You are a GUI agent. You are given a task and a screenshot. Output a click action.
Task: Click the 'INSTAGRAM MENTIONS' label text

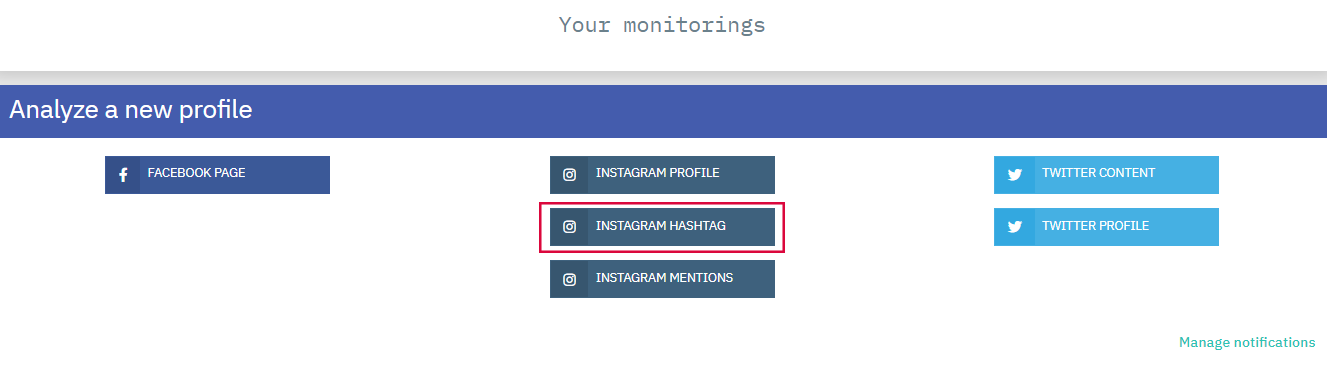[x=664, y=278]
